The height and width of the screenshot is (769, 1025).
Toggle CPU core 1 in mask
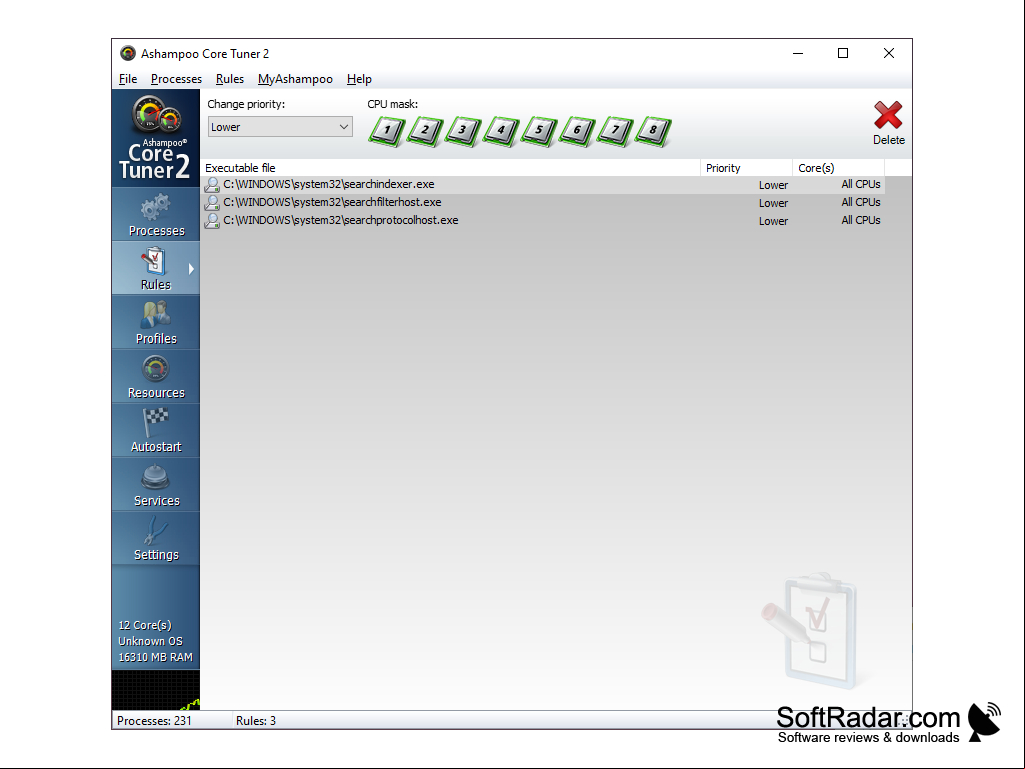click(x=387, y=131)
